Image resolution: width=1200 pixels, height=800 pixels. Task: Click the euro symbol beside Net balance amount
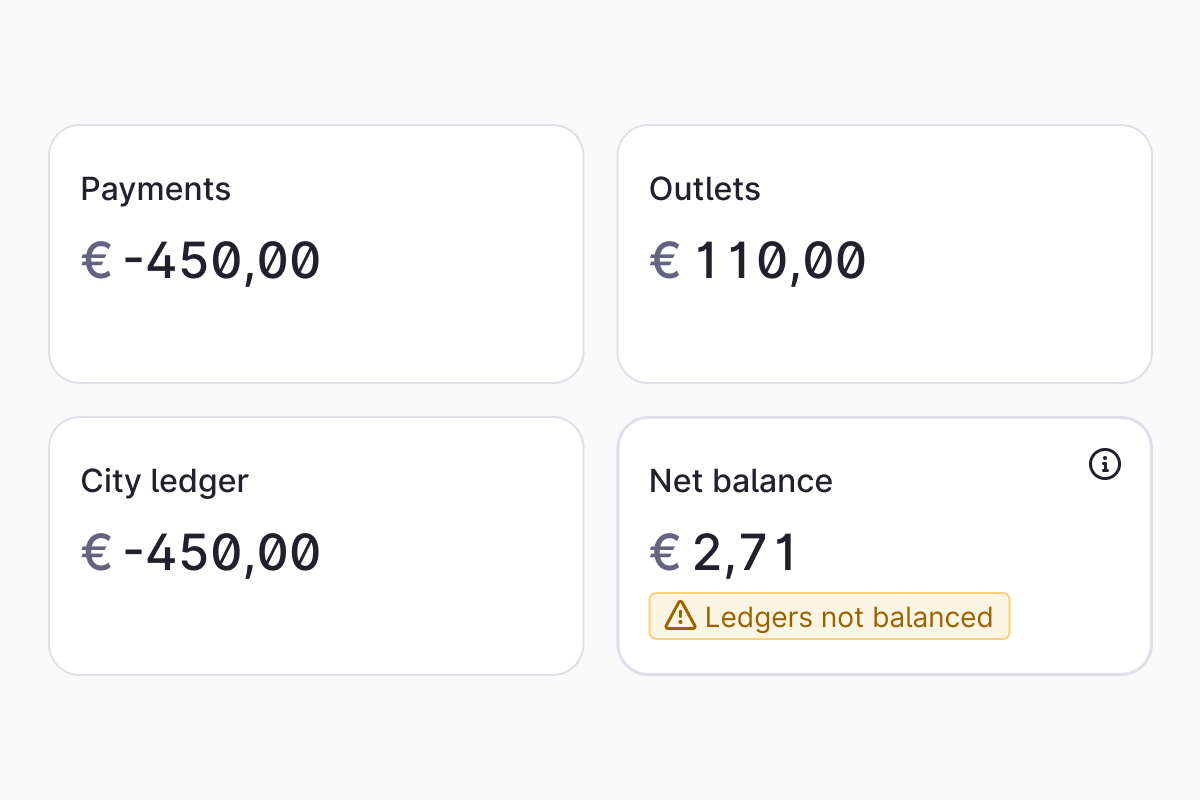(x=665, y=552)
